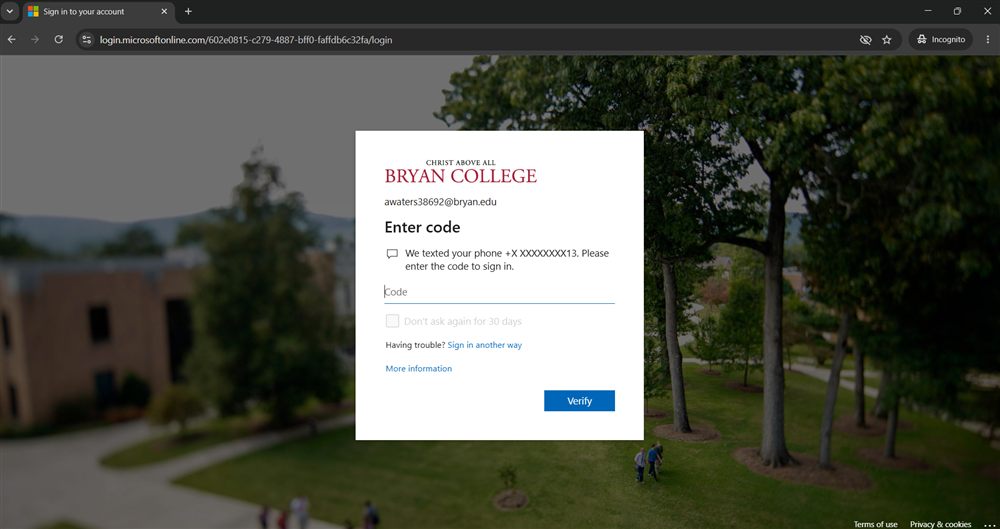Click the forward navigation arrow

pos(35,40)
